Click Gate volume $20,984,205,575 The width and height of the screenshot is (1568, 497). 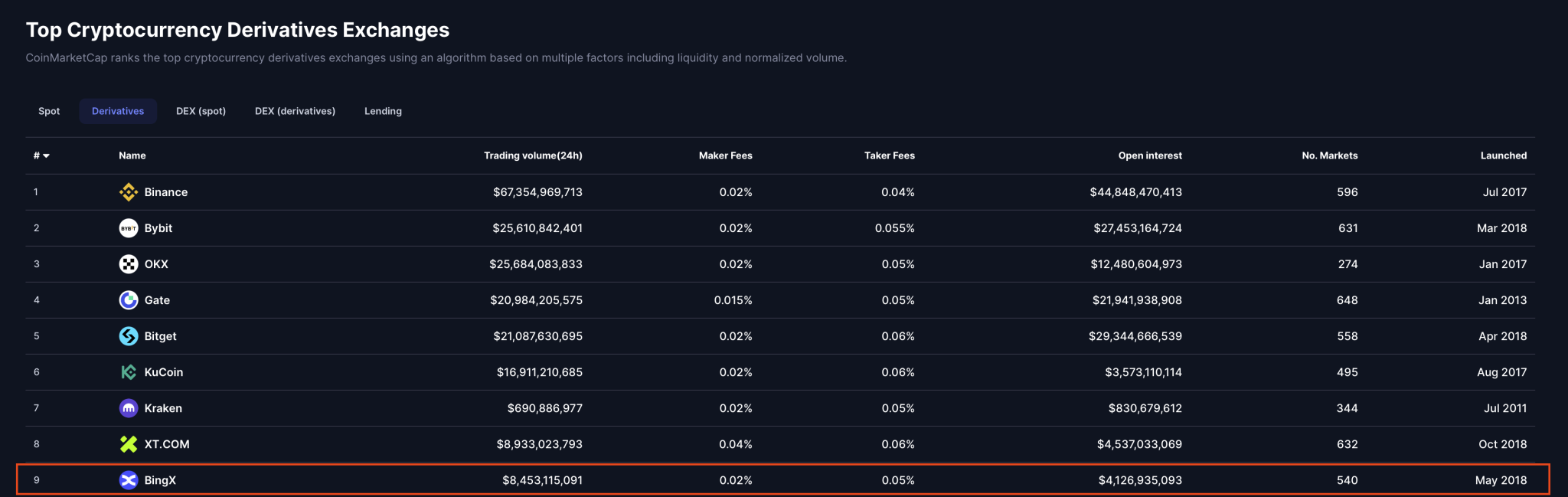point(536,300)
